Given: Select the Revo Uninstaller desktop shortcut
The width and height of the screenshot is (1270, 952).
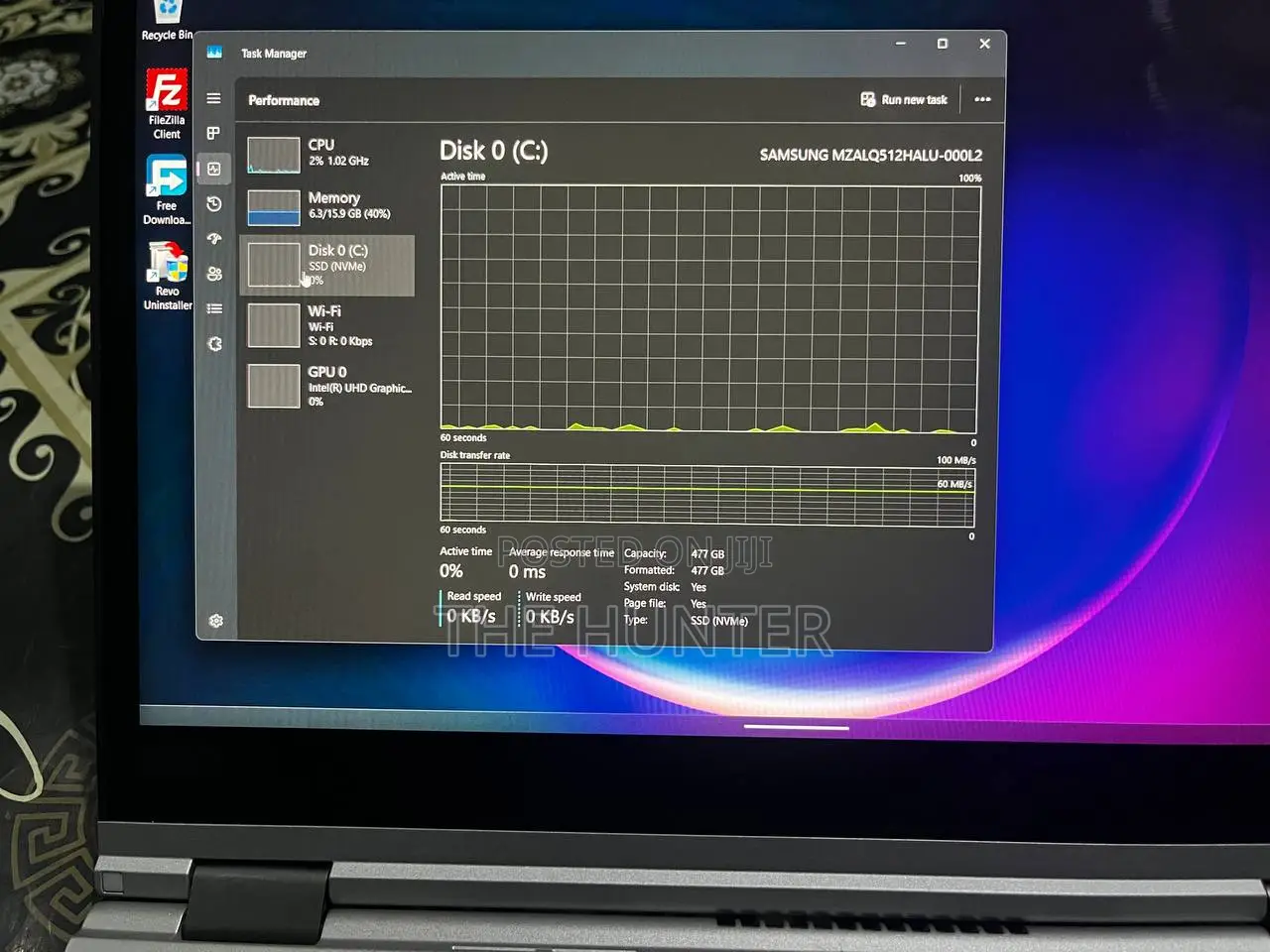Looking at the screenshot, I should (x=168, y=276).
